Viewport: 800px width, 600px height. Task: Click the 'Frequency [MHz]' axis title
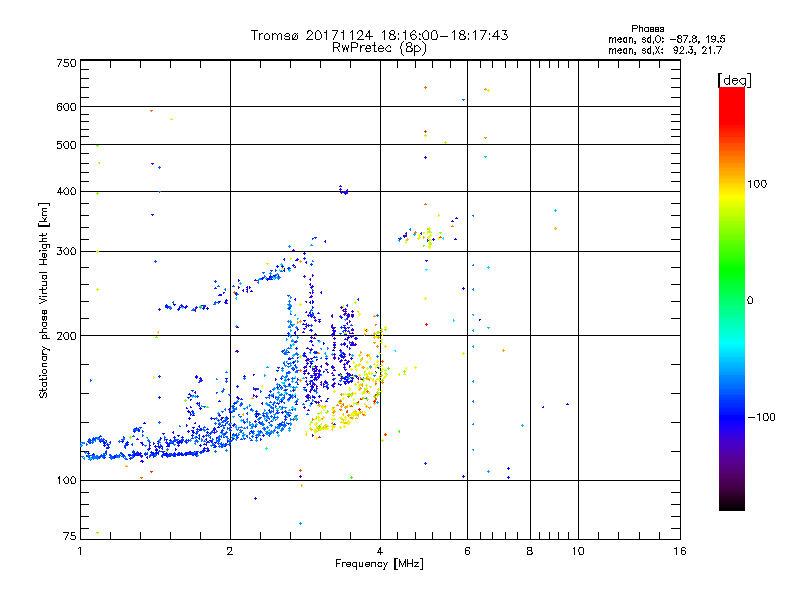click(x=379, y=564)
